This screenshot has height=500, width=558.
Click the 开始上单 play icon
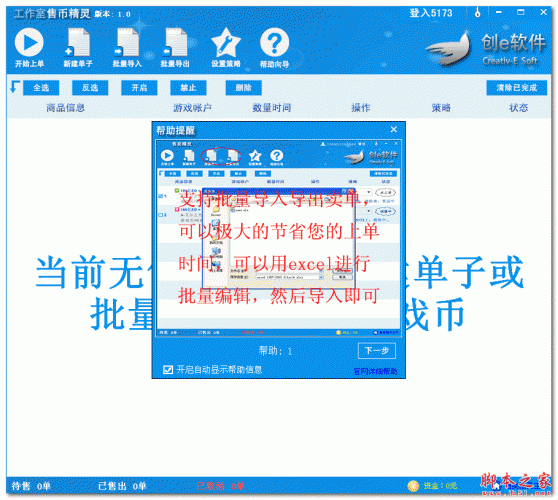29,42
